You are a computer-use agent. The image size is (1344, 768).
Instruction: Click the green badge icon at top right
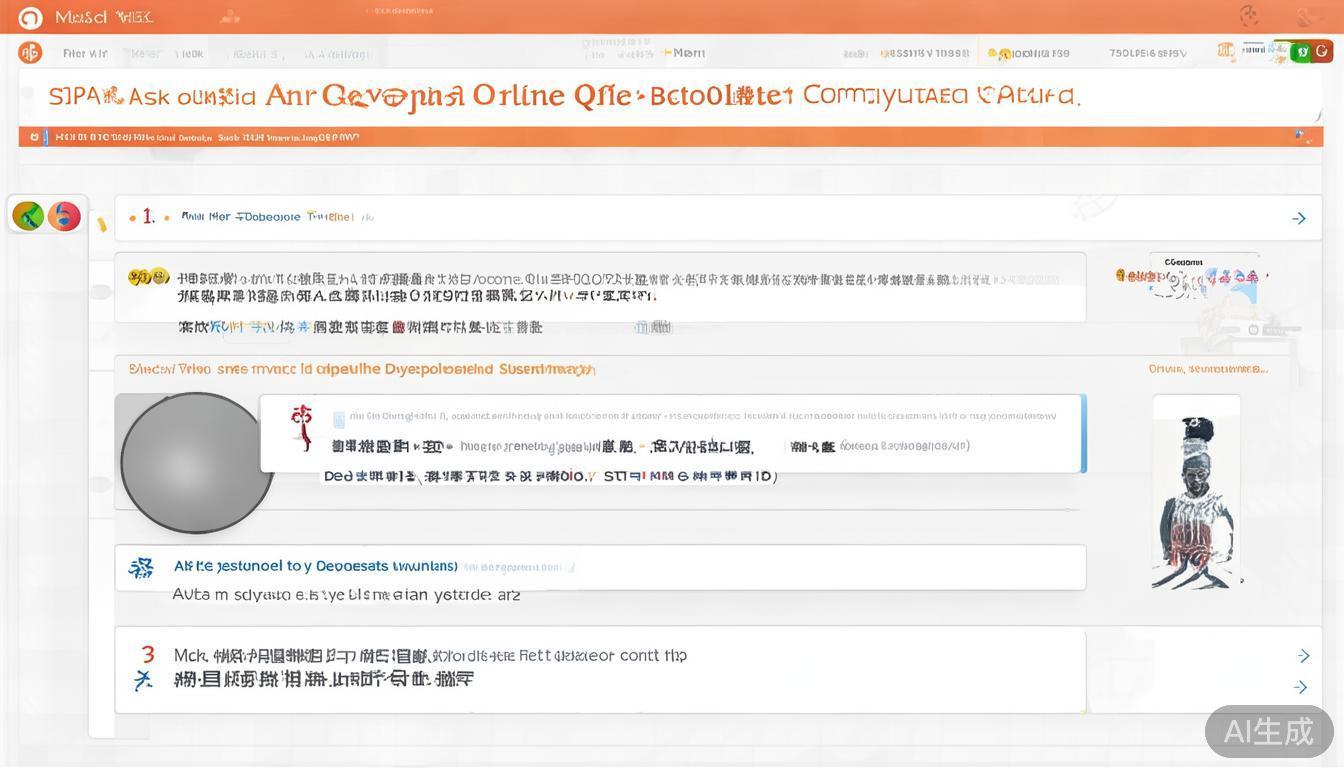[1302, 52]
